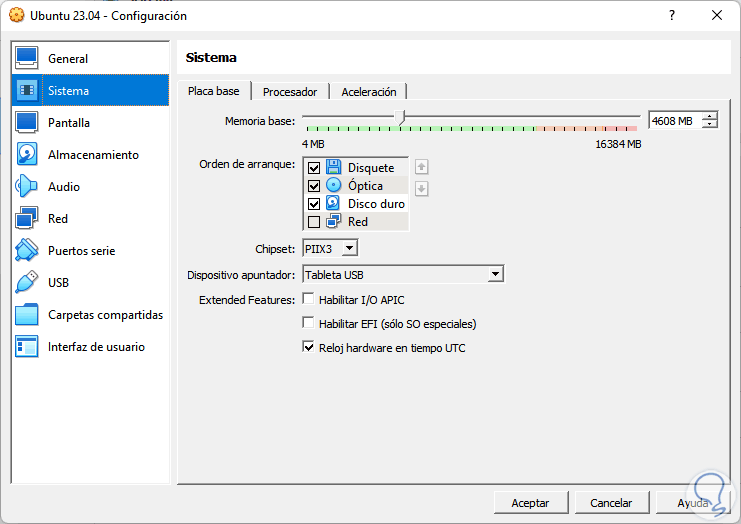Check the Red boot order checkbox
Screen dimensions: 741x524
[x=315, y=222]
